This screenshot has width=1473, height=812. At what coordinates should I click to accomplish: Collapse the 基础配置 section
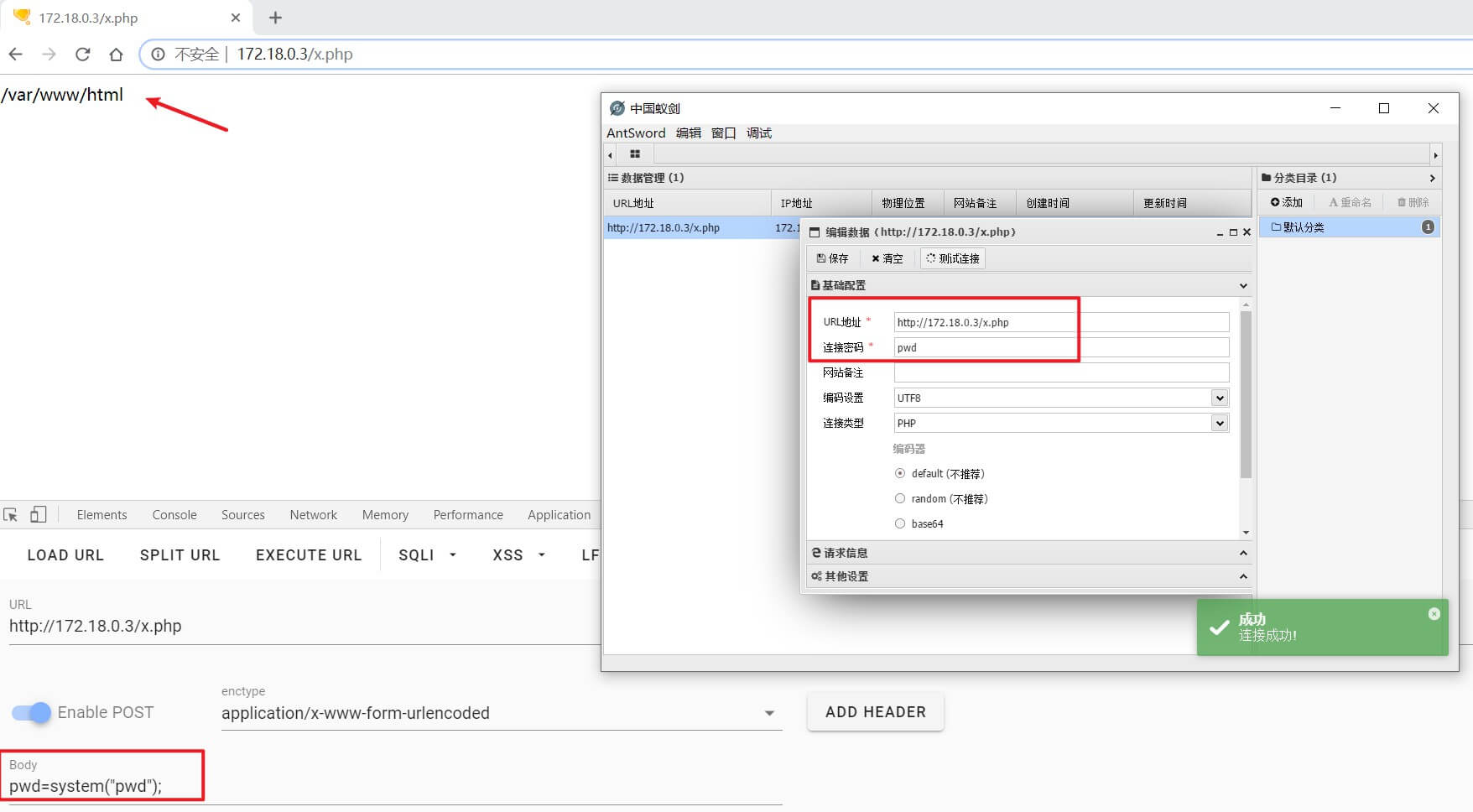pos(1243,286)
